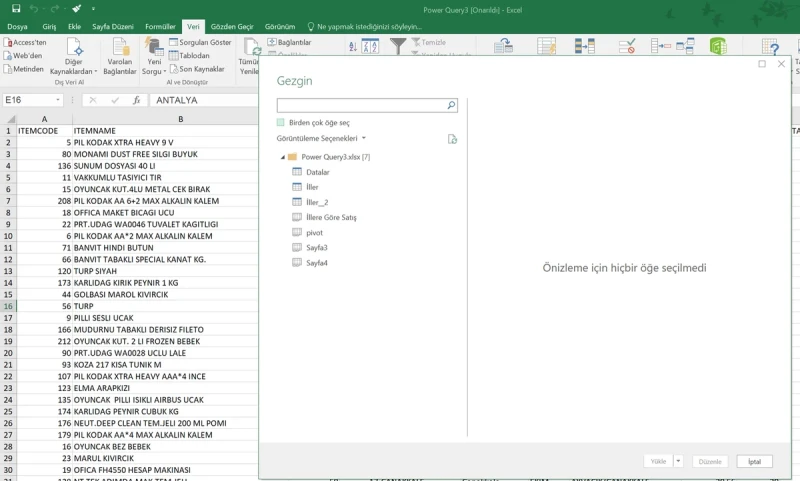Enable 'Birden çok öğe seç' checkbox
This screenshot has height=481, width=800.
281,122
